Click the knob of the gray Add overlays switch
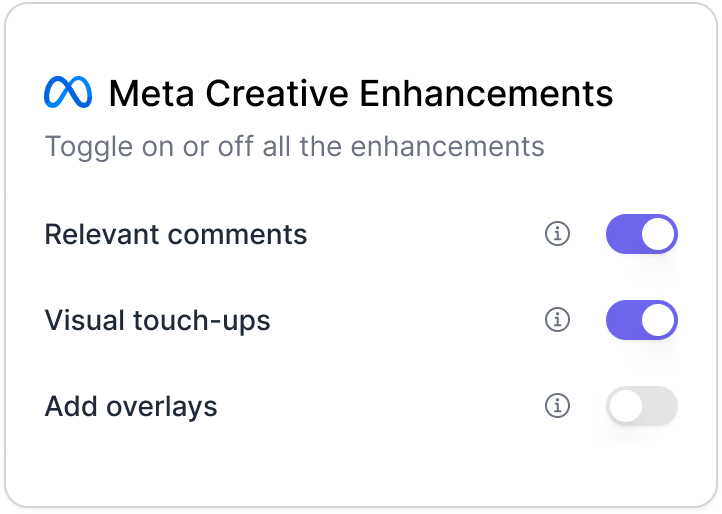 (x=625, y=406)
